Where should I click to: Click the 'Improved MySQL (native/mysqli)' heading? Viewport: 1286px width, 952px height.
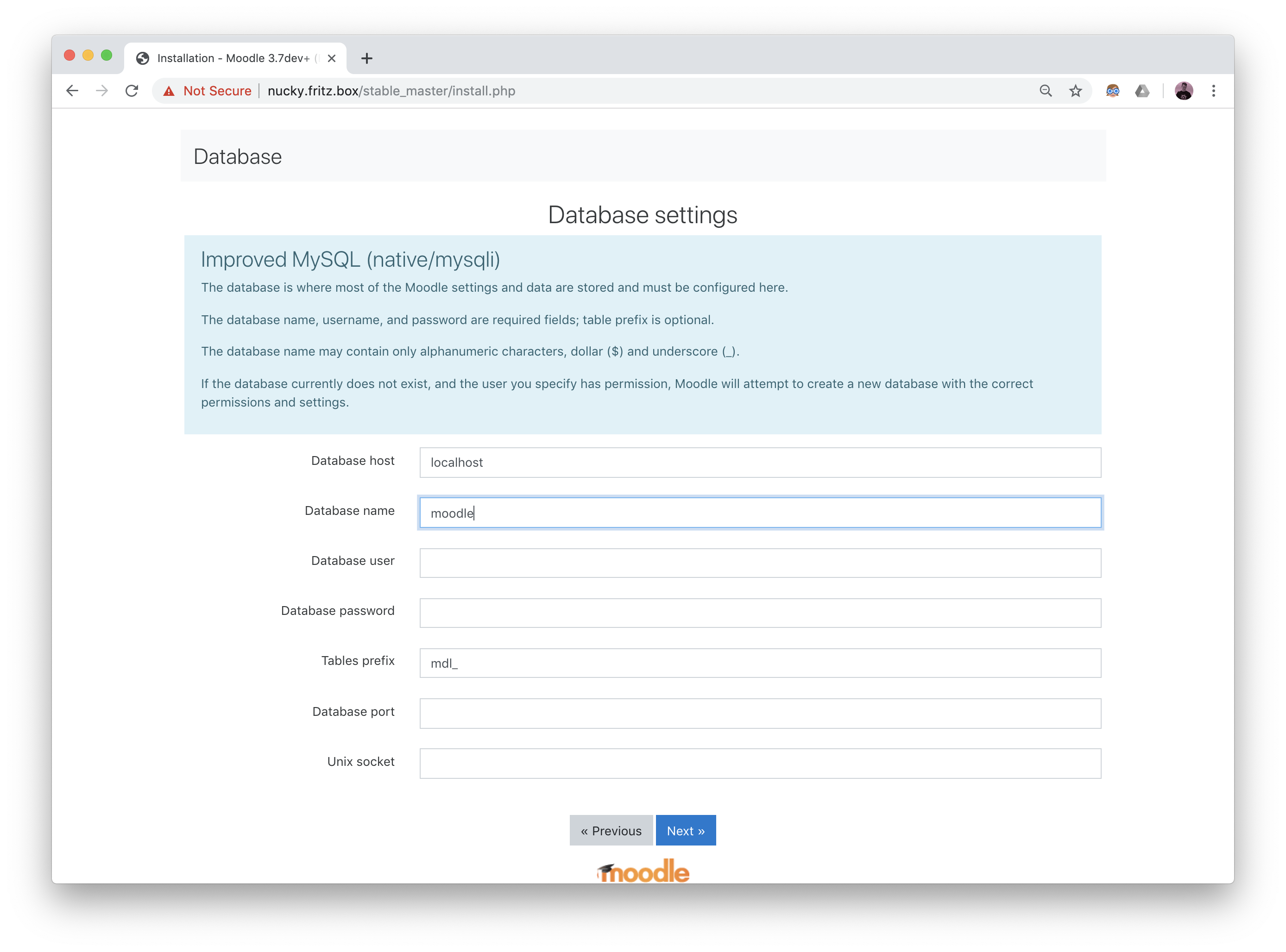(351, 260)
